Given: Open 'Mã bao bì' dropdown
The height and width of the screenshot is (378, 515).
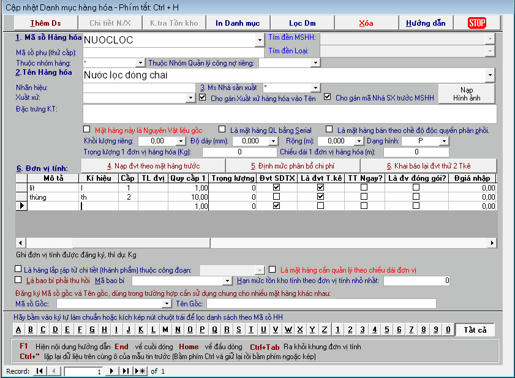Looking at the screenshot, I should tap(227, 281).
